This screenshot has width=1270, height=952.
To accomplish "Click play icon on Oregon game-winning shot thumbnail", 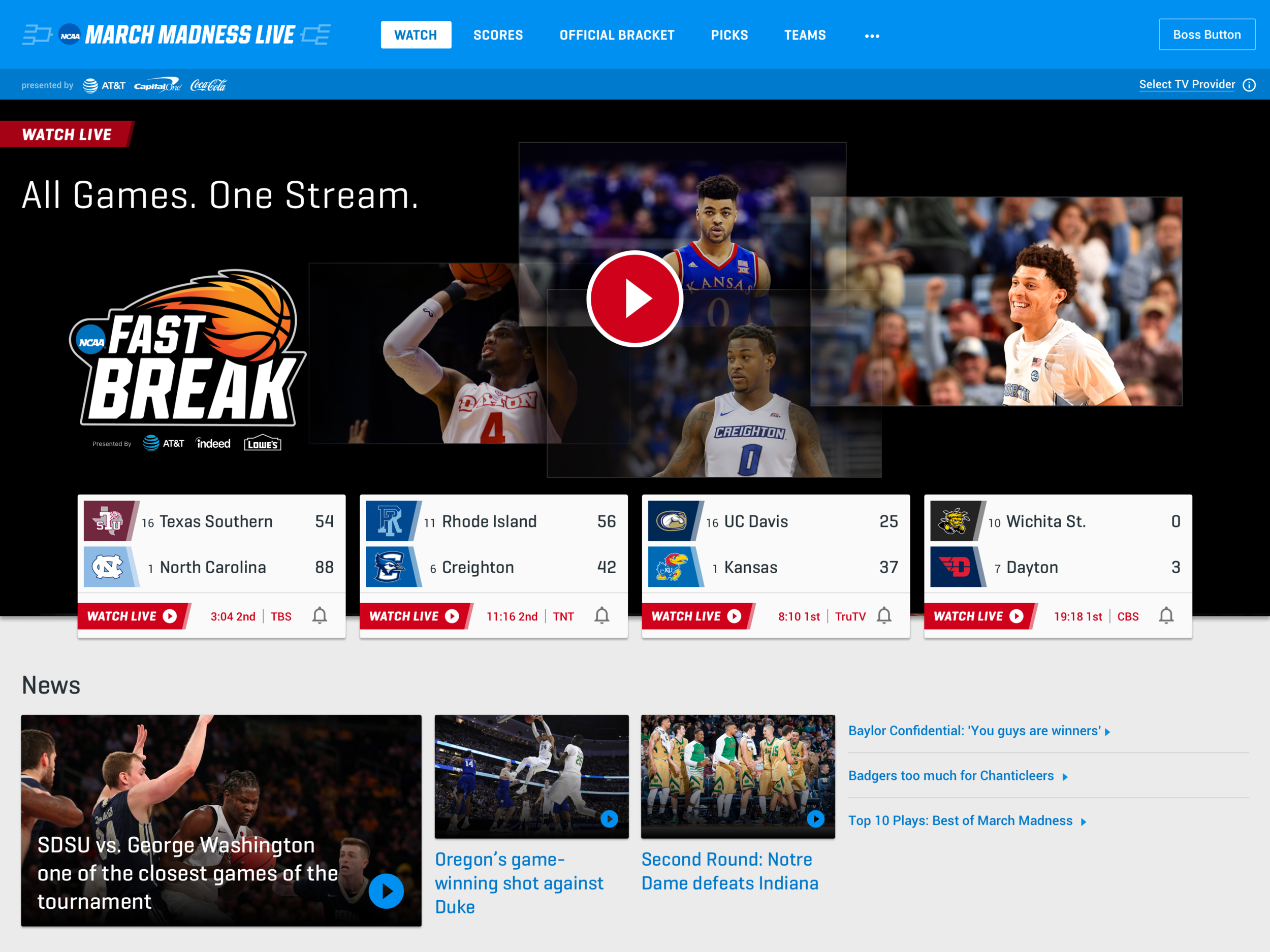I will pos(609,818).
